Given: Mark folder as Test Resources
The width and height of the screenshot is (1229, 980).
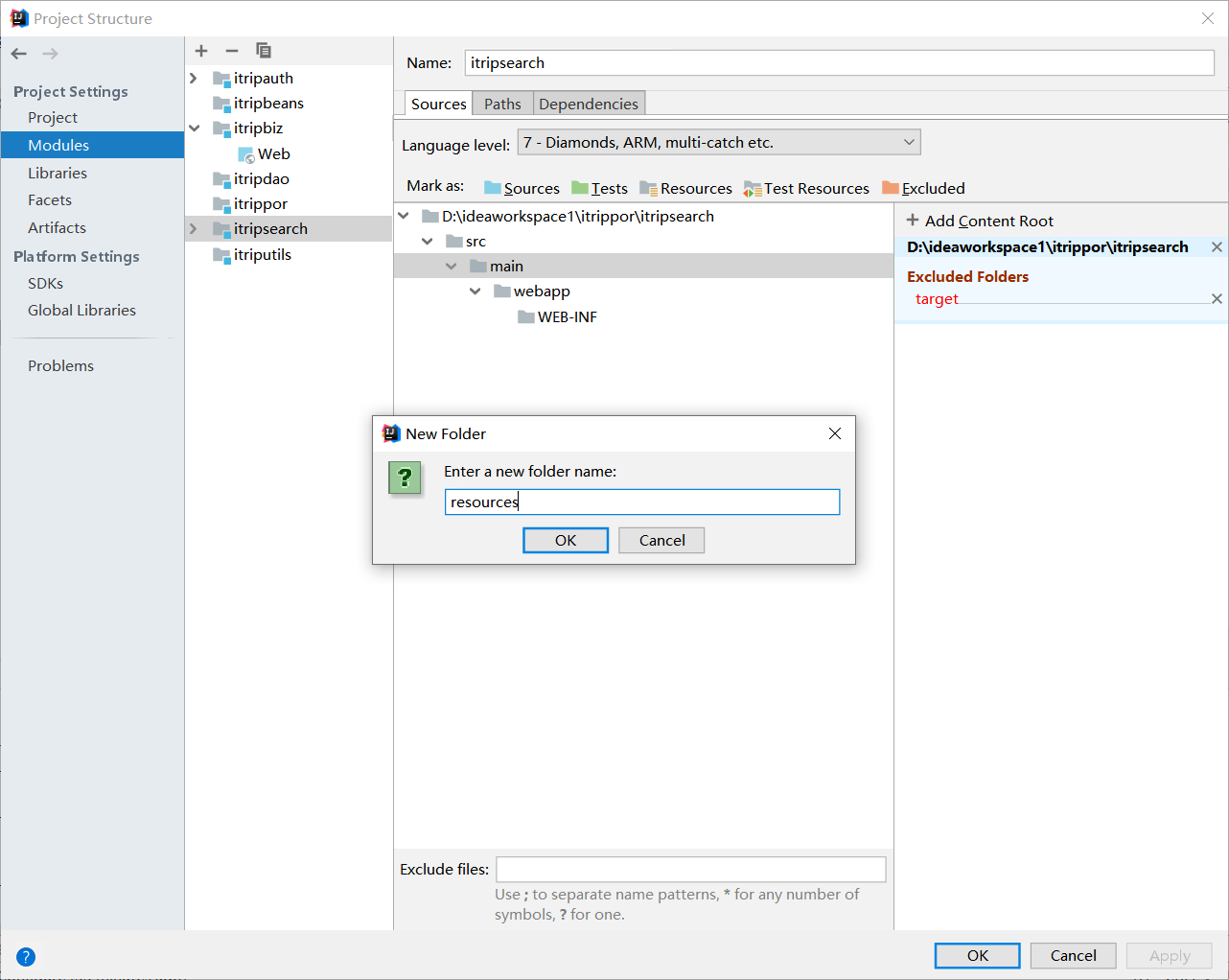Looking at the screenshot, I should point(807,188).
